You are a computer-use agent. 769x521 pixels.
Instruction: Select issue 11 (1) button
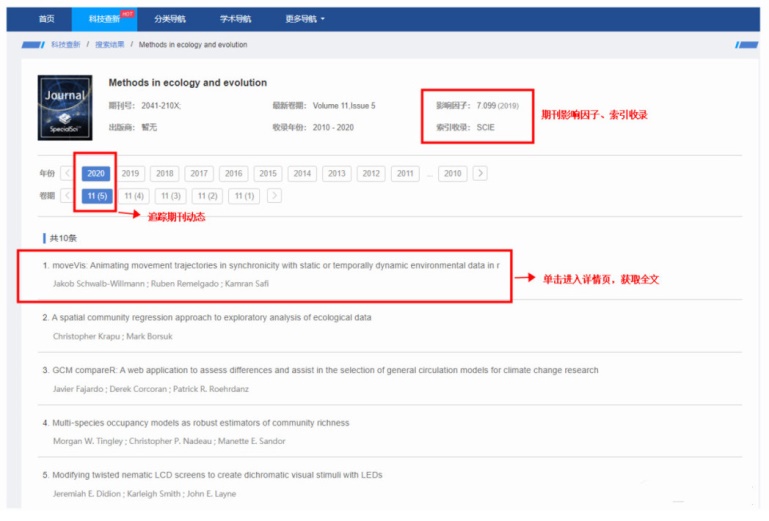tap(244, 196)
